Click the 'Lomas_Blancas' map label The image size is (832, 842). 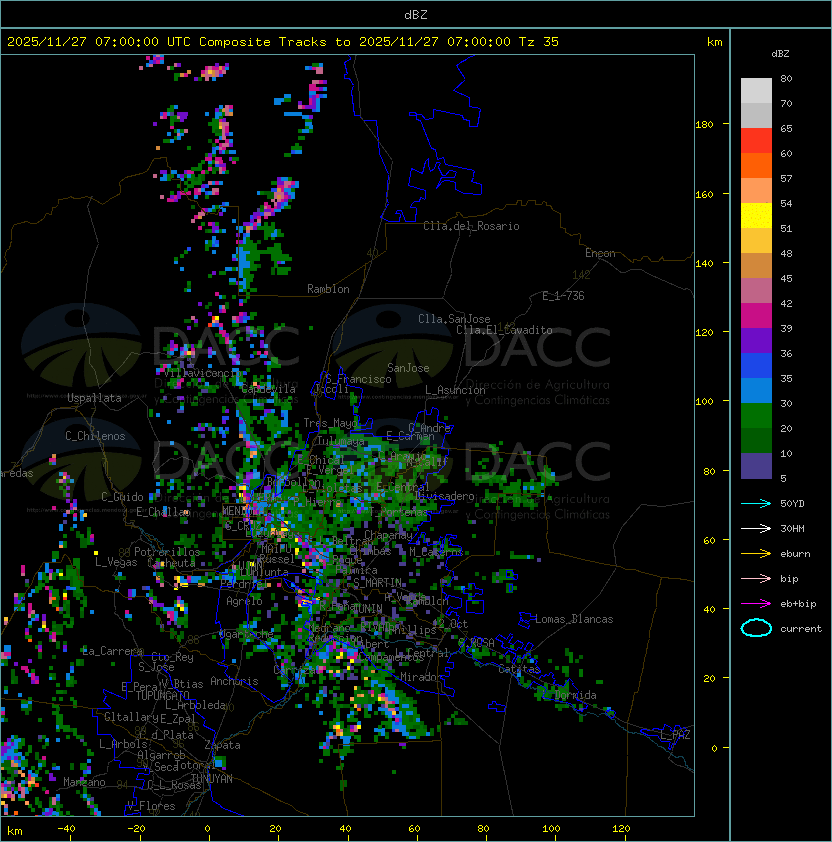click(x=574, y=619)
